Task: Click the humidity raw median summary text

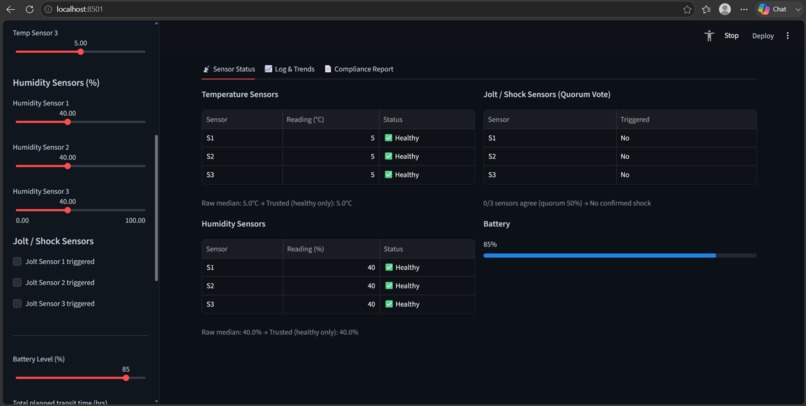Action: 280,332
